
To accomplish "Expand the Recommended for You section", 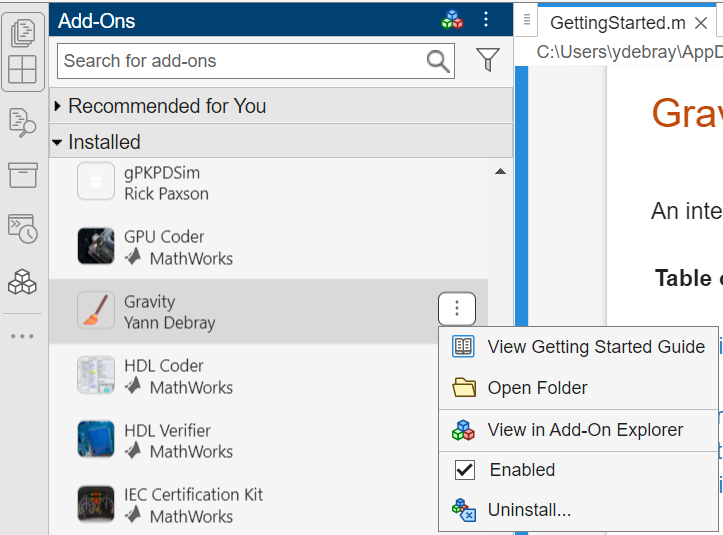I will point(60,106).
